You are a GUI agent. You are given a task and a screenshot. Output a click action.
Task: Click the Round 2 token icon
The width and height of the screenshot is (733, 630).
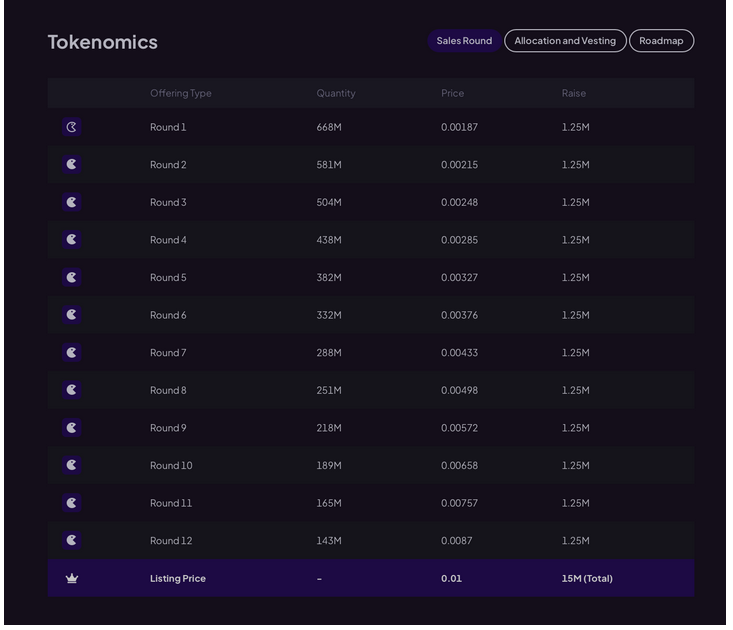(x=71, y=164)
